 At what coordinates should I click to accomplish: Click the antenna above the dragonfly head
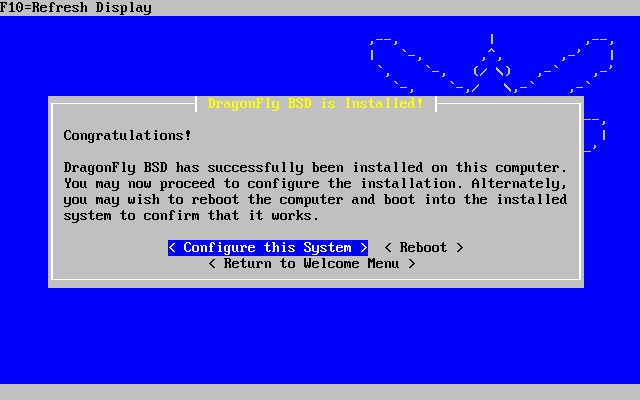[492, 39]
